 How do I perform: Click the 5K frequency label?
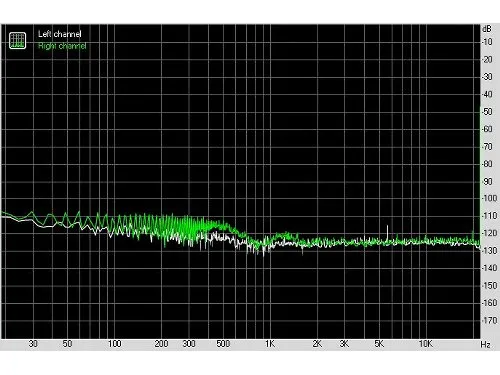[x=379, y=344]
